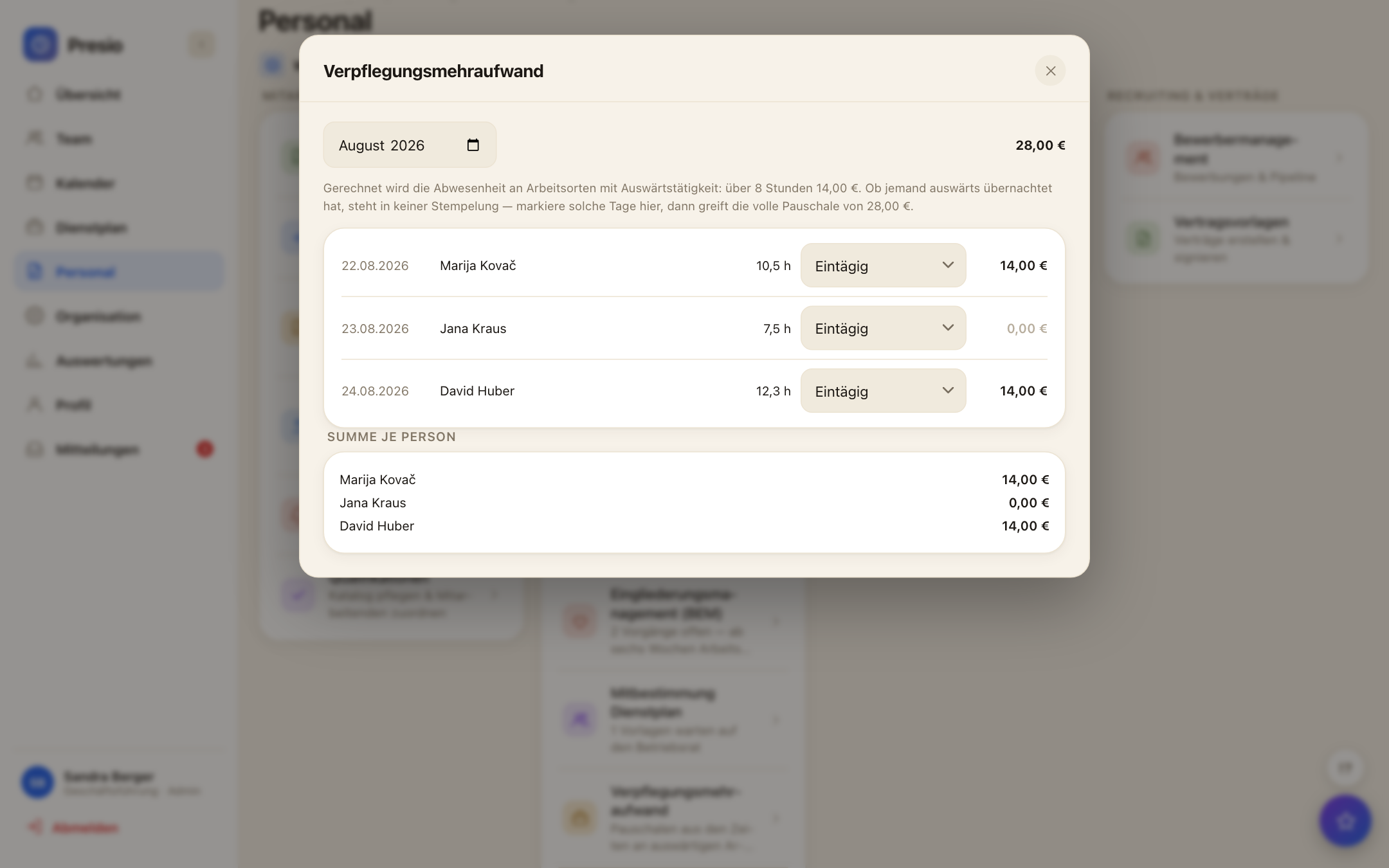Select the Personal sidebar item
Viewport: 1389px width, 868px height.
[x=120, y=271]
